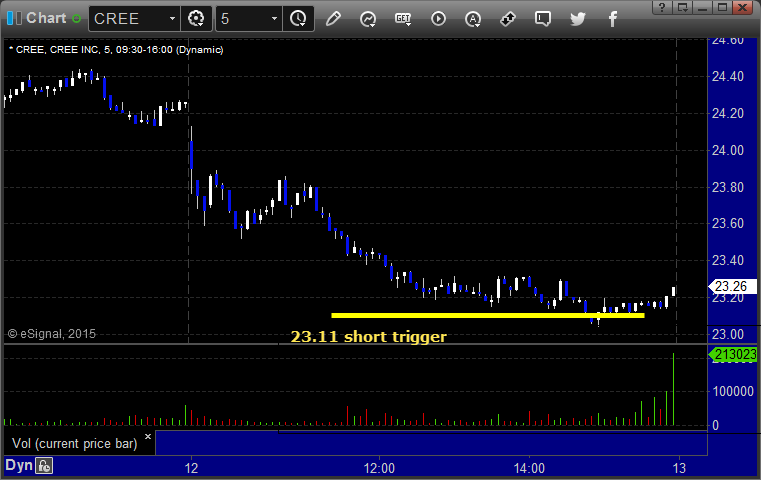
Task: Expand the CREE symbol dropdown arrow
Action: coord(172,19)
